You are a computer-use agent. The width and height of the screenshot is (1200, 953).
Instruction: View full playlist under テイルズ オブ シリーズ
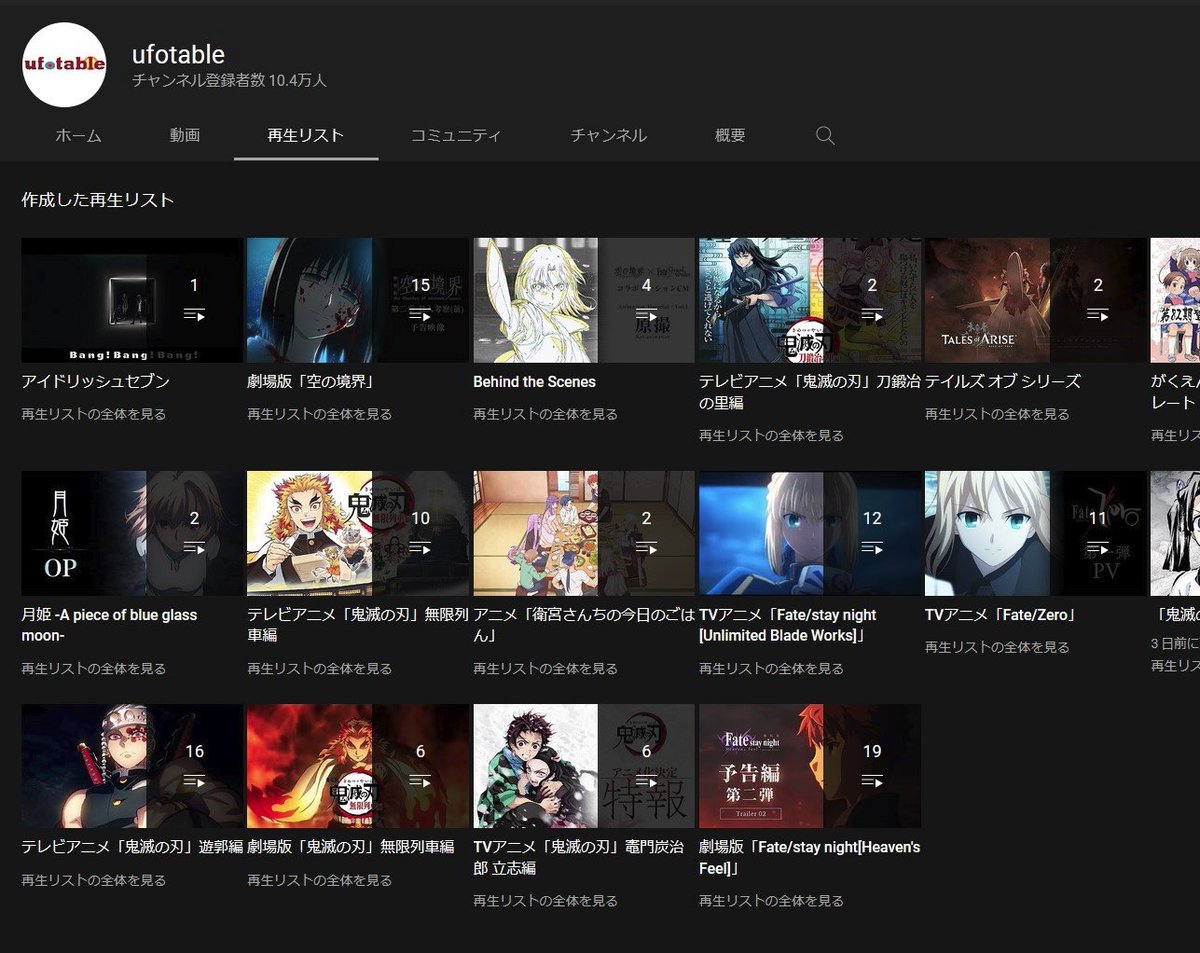997,414
